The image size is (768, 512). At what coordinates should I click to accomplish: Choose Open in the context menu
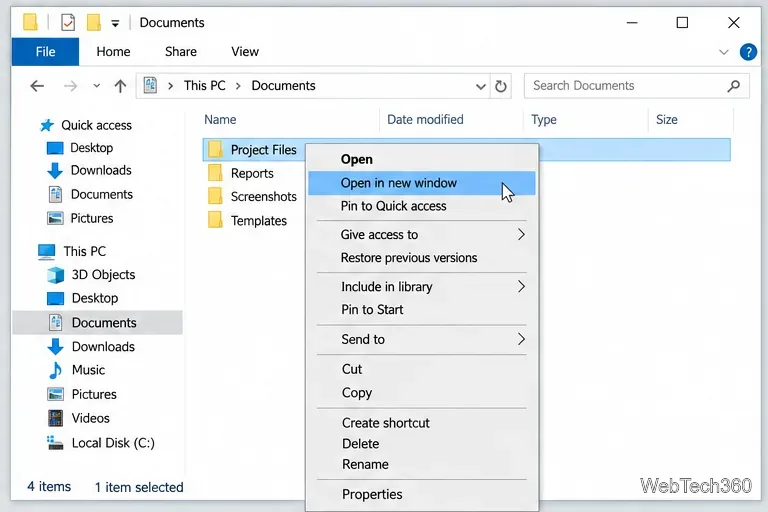[422, 159]
